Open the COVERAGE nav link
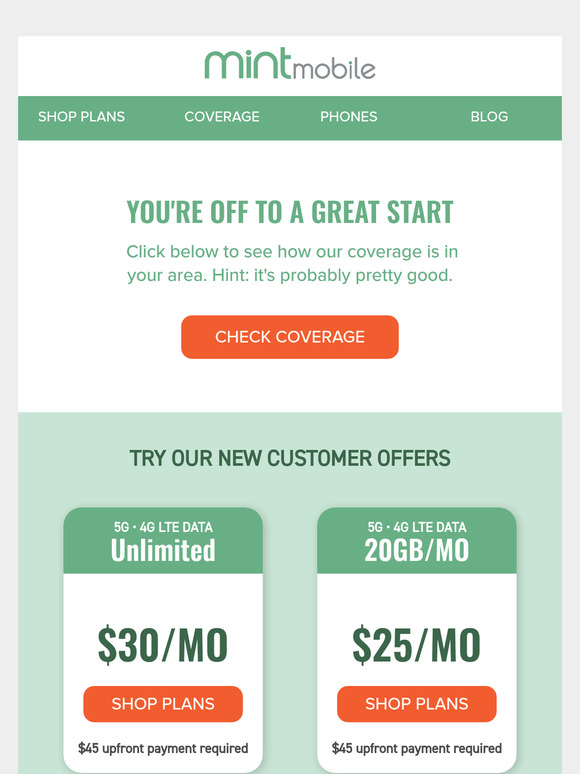This screenshot has height=774, width=580. 222,116
